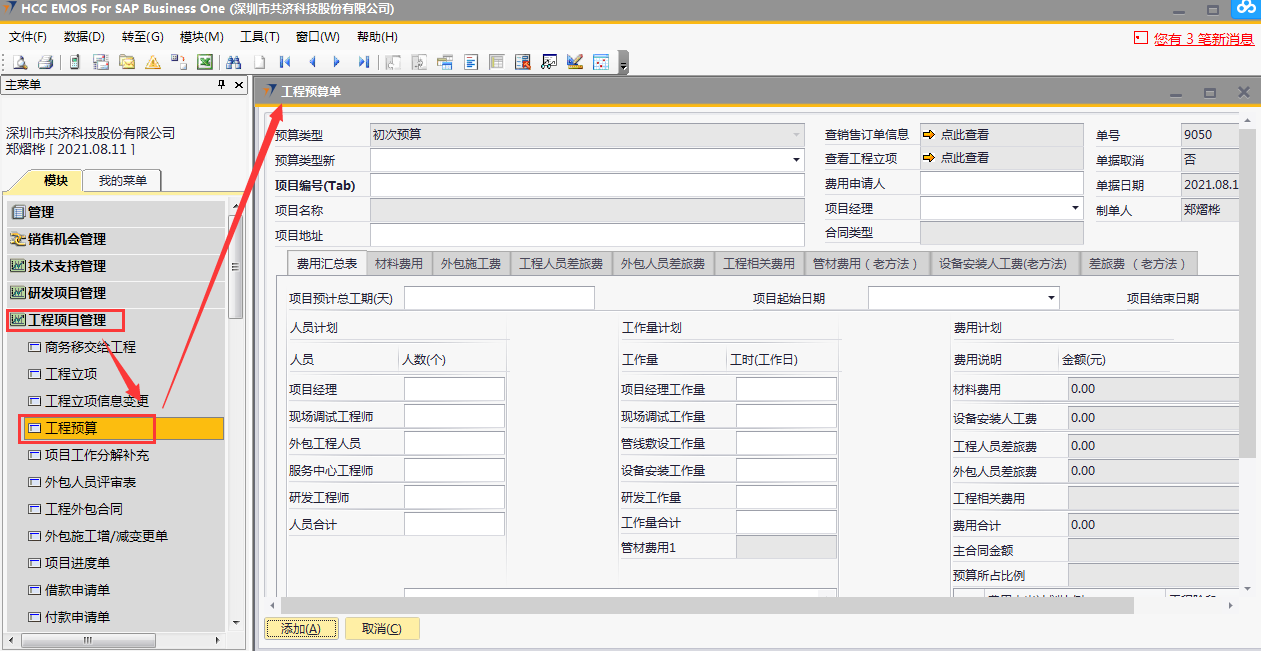
Task: Open 工程立项 in the module tree
Action: coord(71,374)
